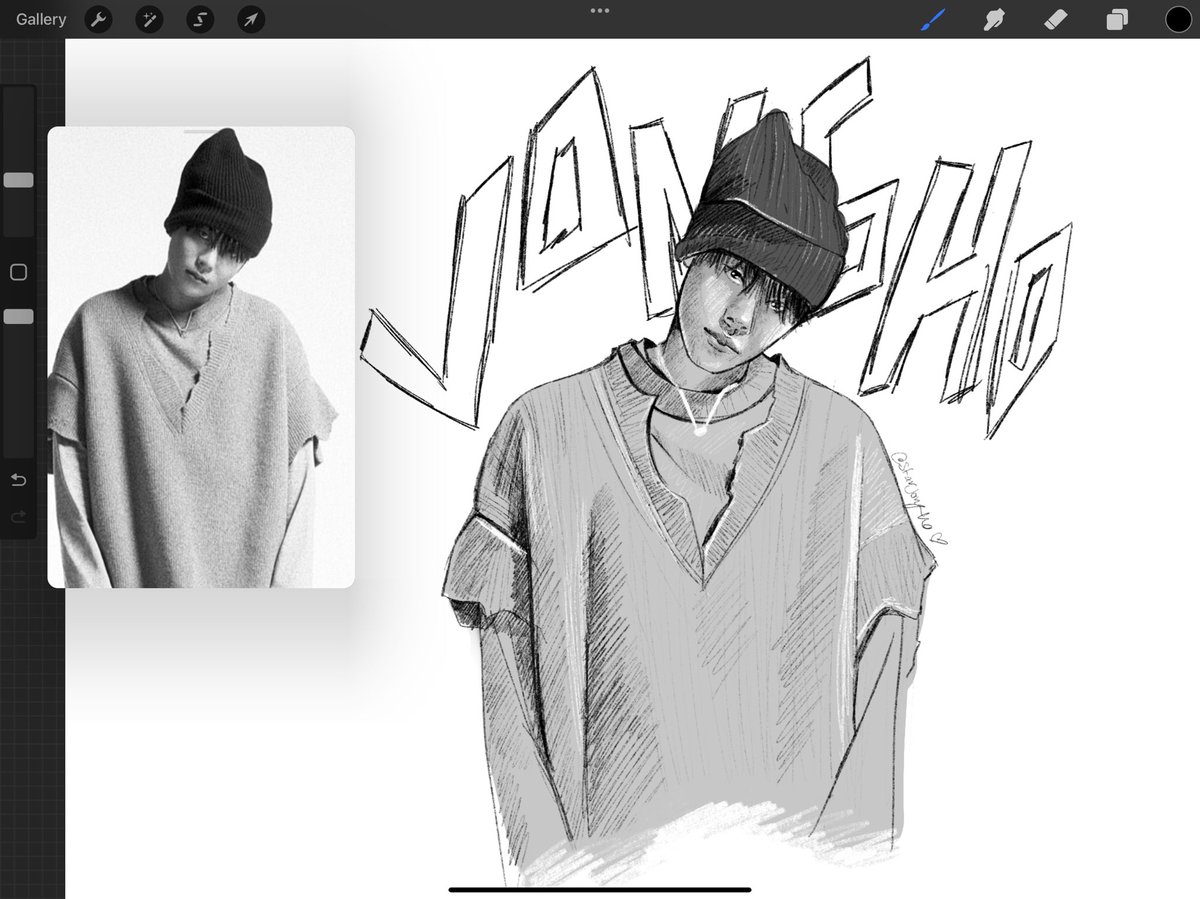The height and width of the screenshot is (899, 1200).
Task: Open the Actions wrench menu
Action: coord(98,19)
